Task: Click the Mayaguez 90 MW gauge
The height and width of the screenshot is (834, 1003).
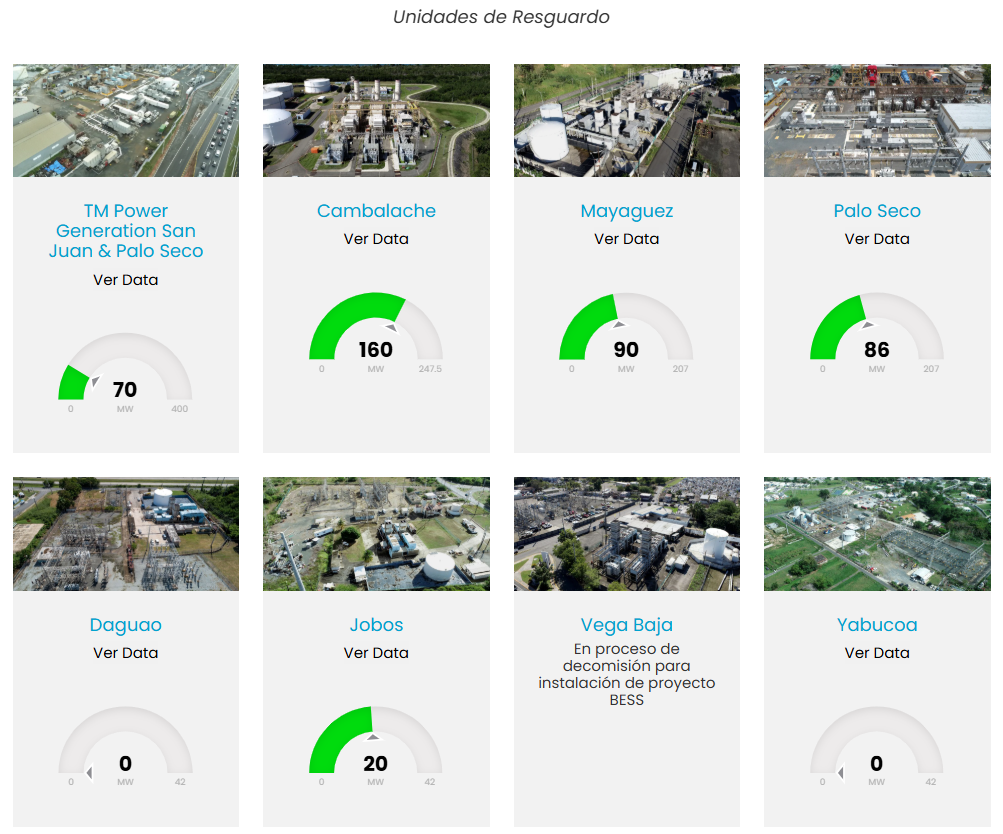Action: click(626, 330)
